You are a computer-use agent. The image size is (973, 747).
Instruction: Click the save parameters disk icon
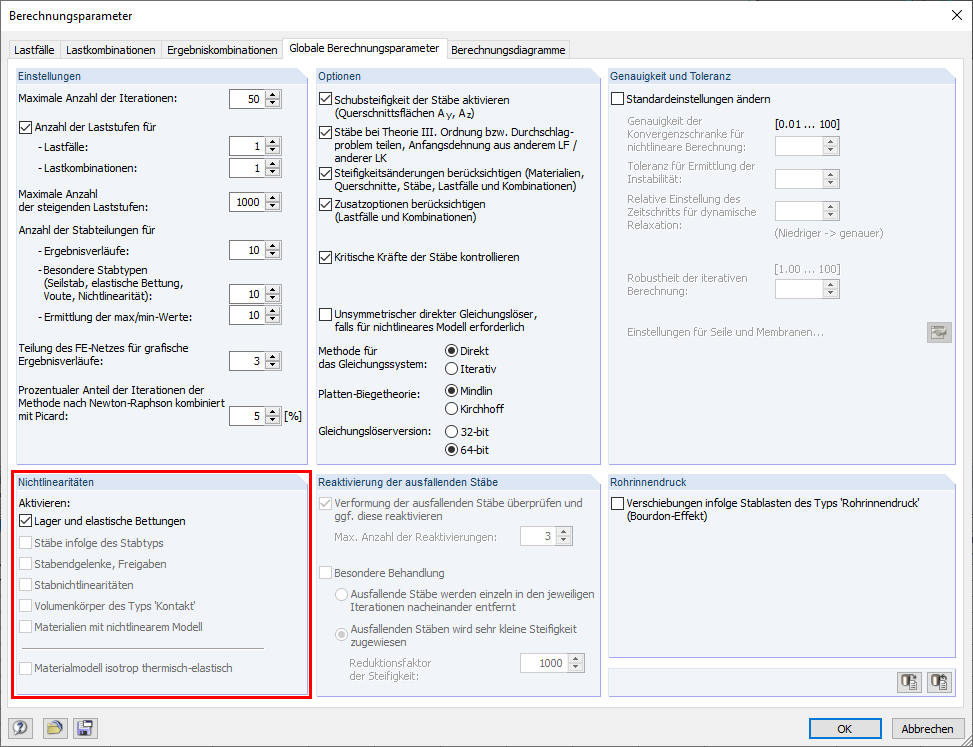pos(85,728)
